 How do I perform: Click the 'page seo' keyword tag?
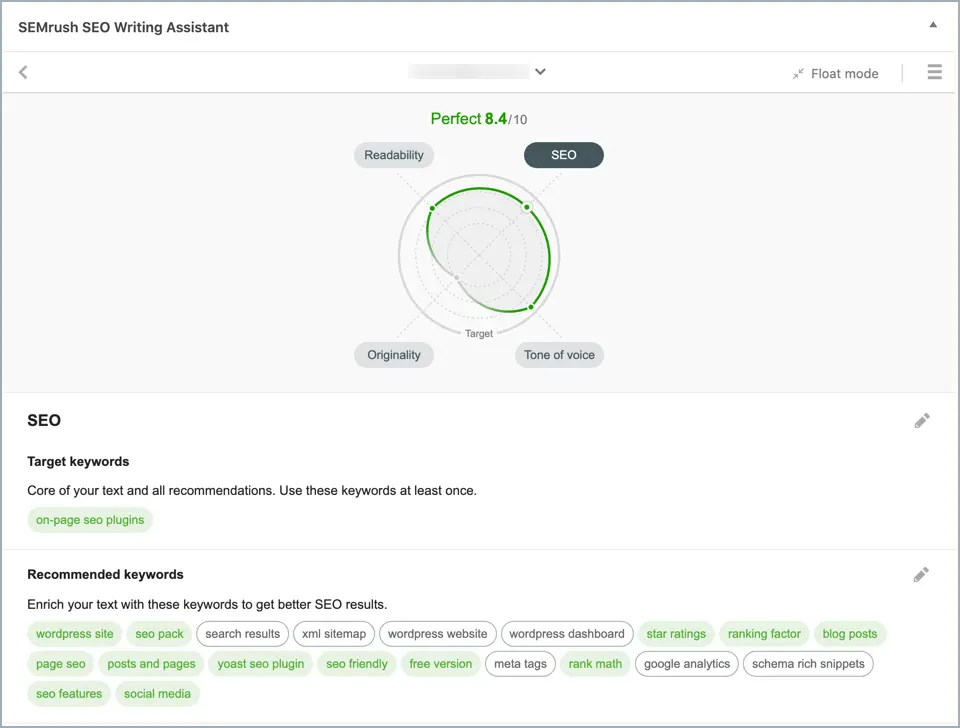coord(61,664)
